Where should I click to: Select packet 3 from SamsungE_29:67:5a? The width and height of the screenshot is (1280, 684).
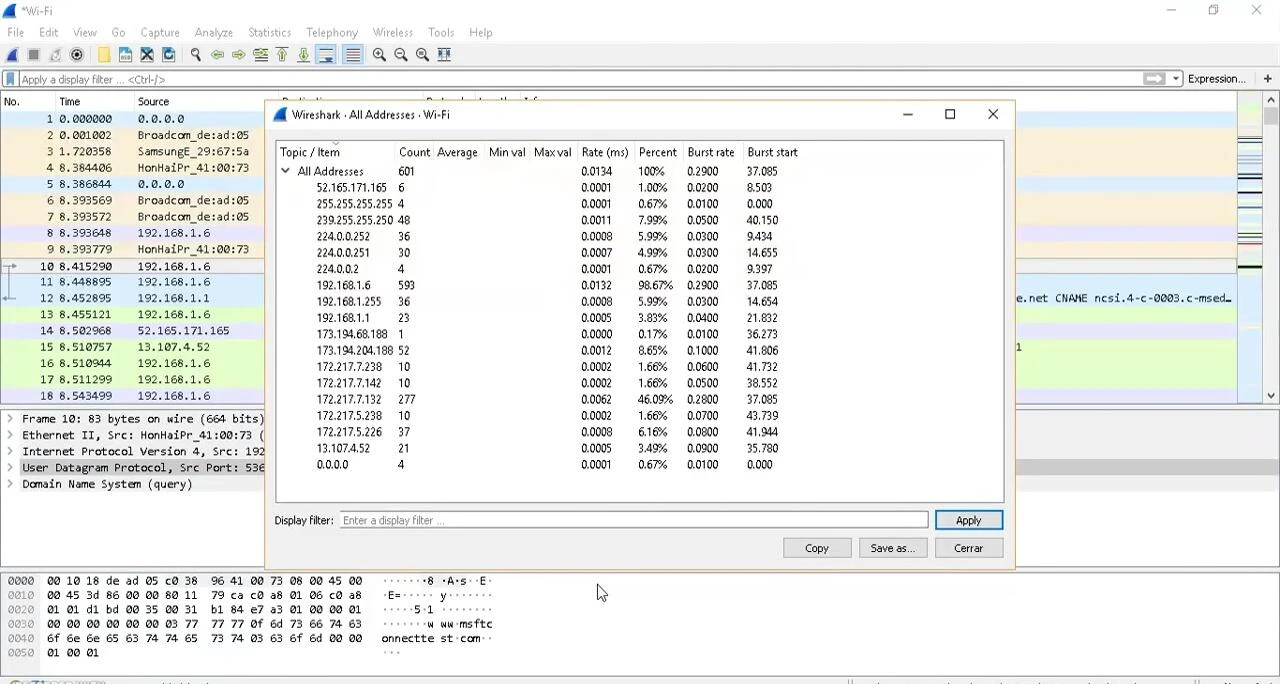click(x=132, y=152)
